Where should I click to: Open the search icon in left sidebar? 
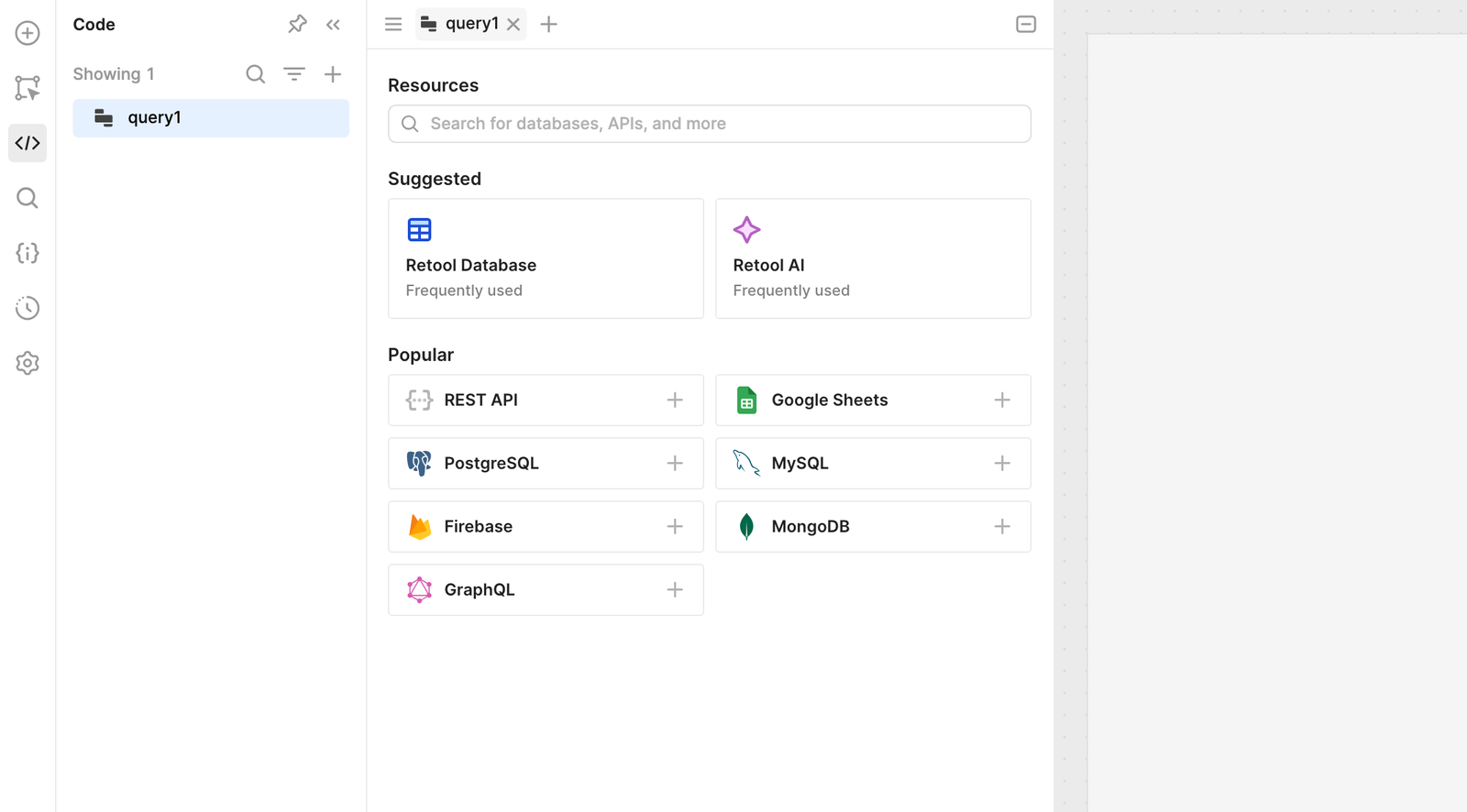pyautogui.click(x=28, y=198)
